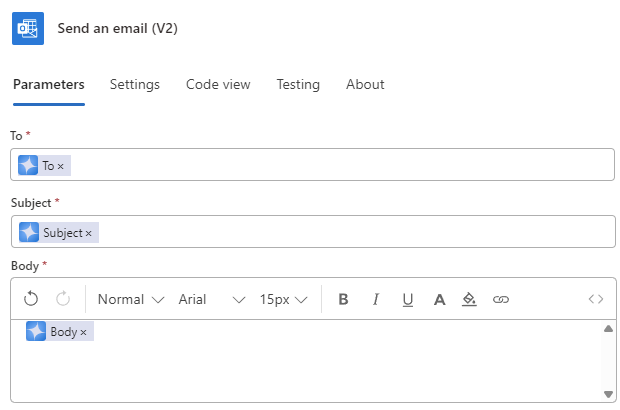Open the highlight fill color tool

[x=469, y=299]
